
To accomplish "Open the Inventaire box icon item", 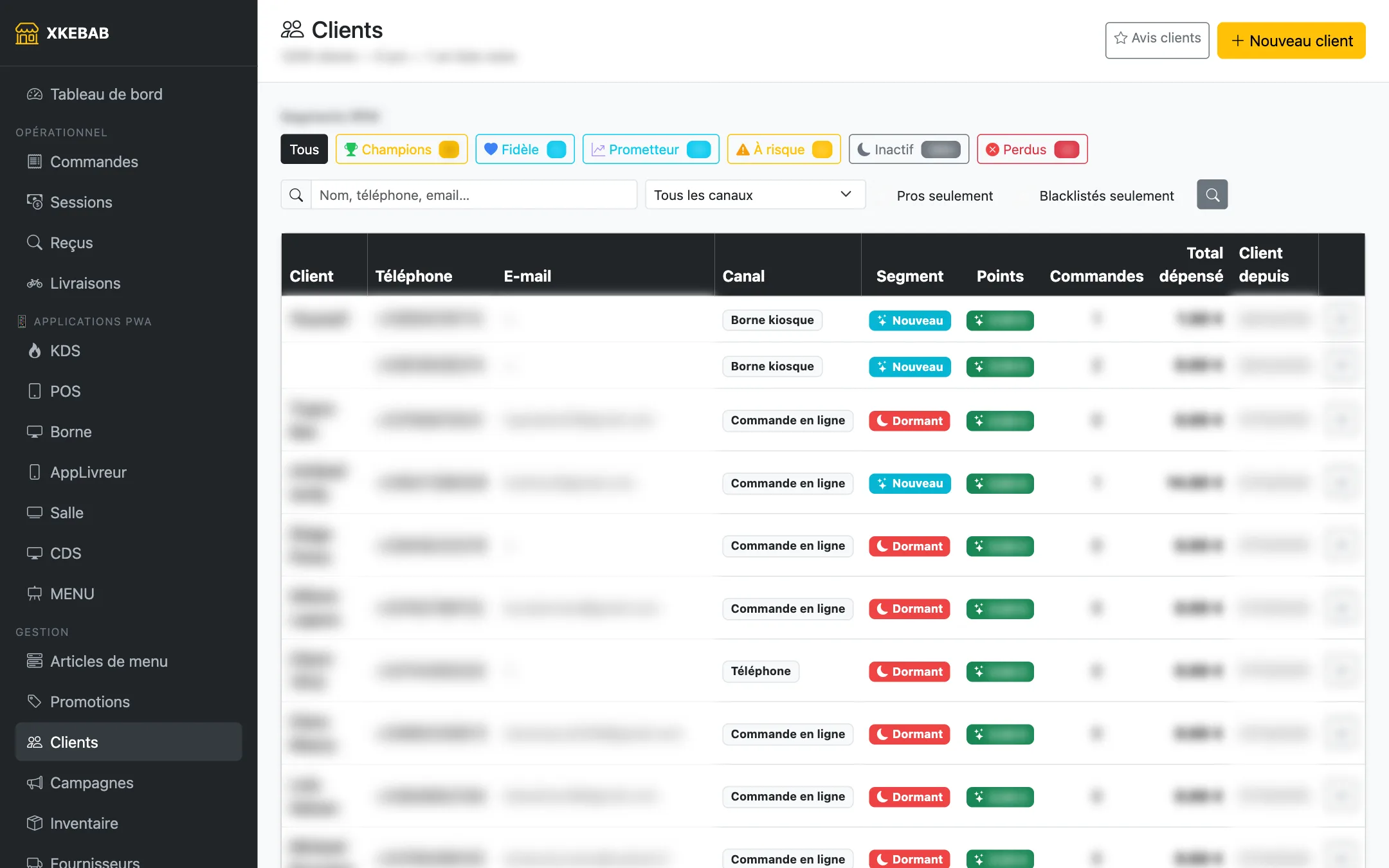I will pyautogui.click(x=35, y=823).
